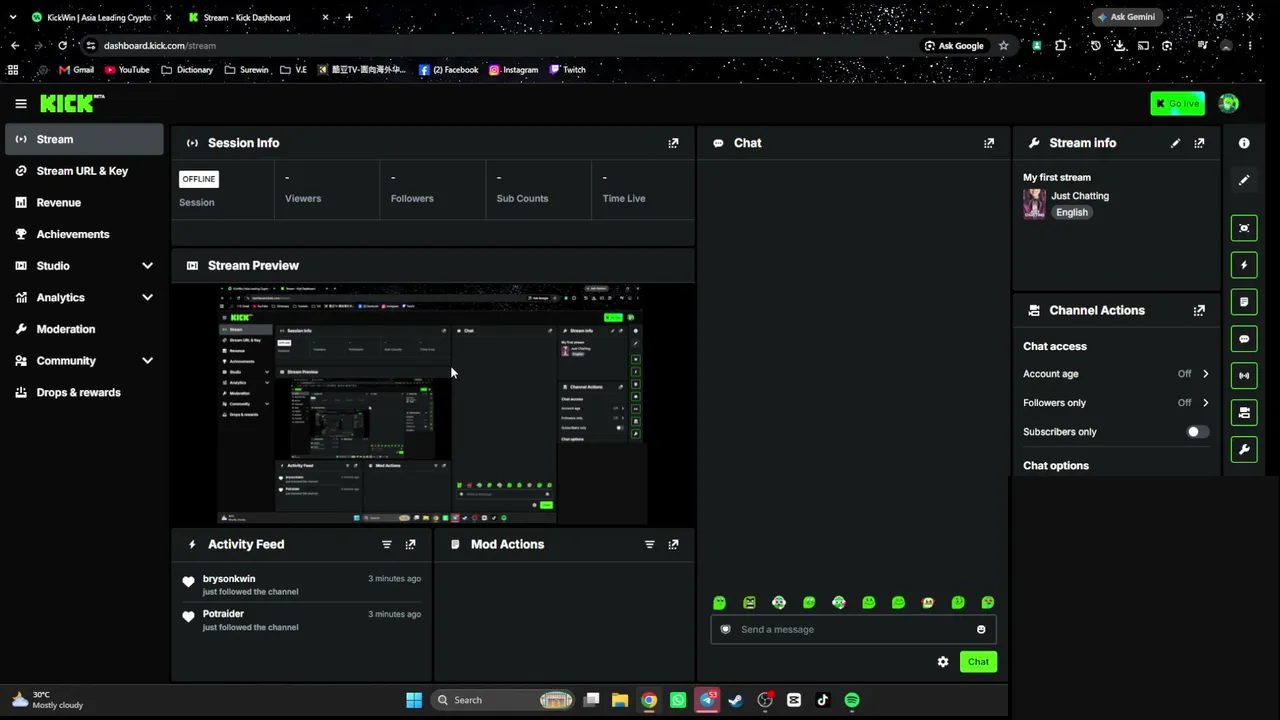Open the Windows Start menu
The image size is (1280, 720).
tap(414, 700)
